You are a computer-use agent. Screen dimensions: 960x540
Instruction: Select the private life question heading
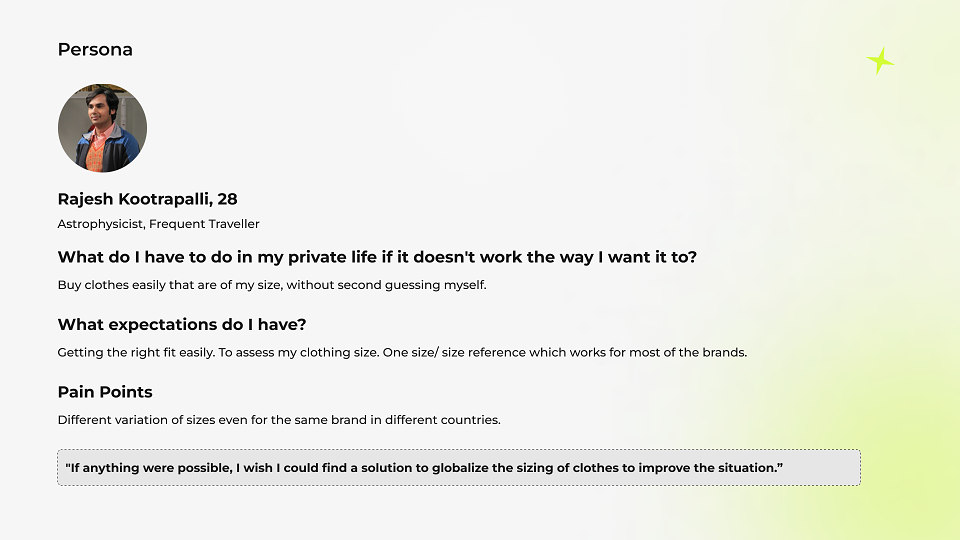click(x=377, y=257)
